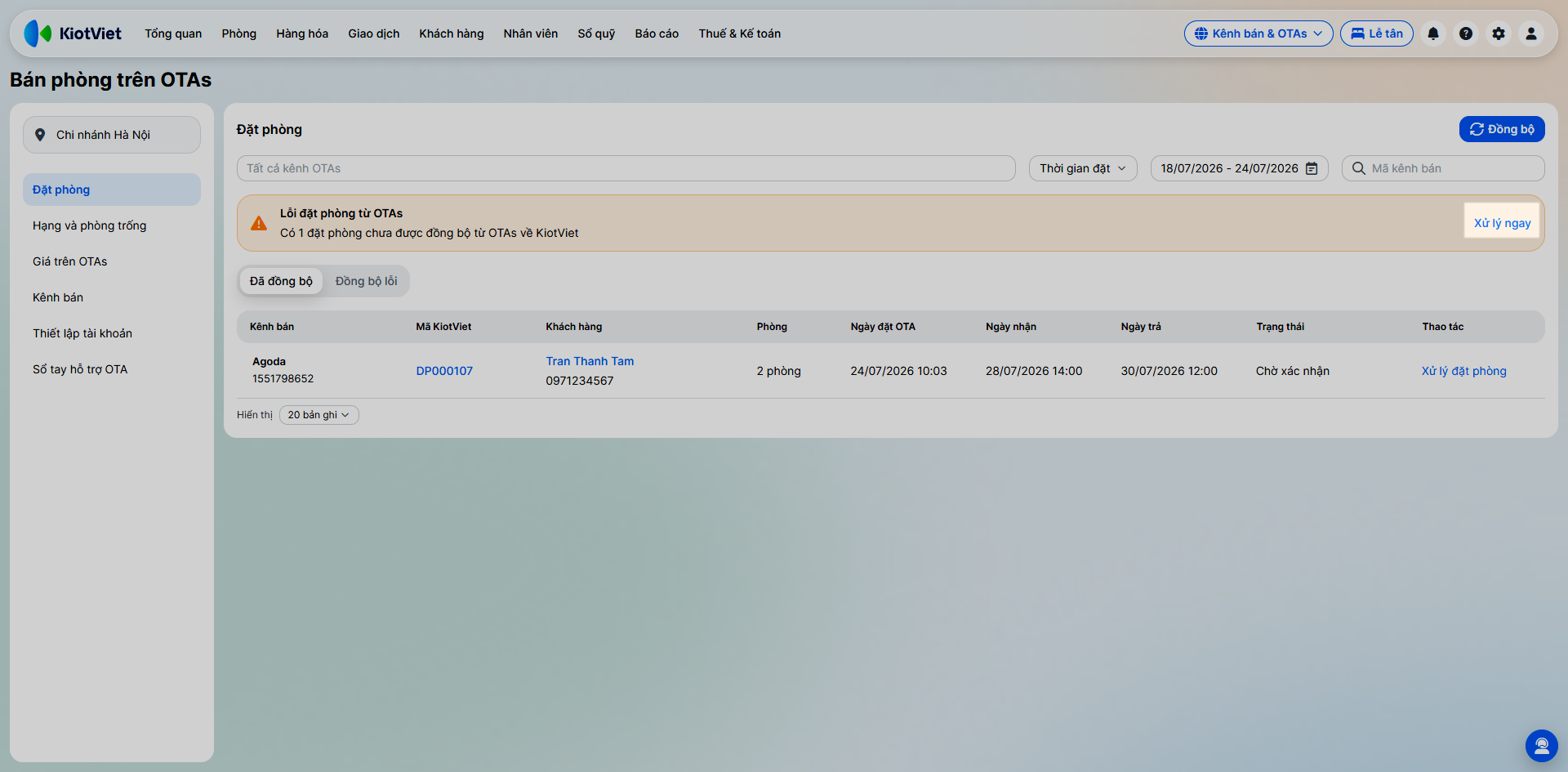This screenshot has width=1568, height=772.
Task: Click the location pin icon
Action: point(40,135)
